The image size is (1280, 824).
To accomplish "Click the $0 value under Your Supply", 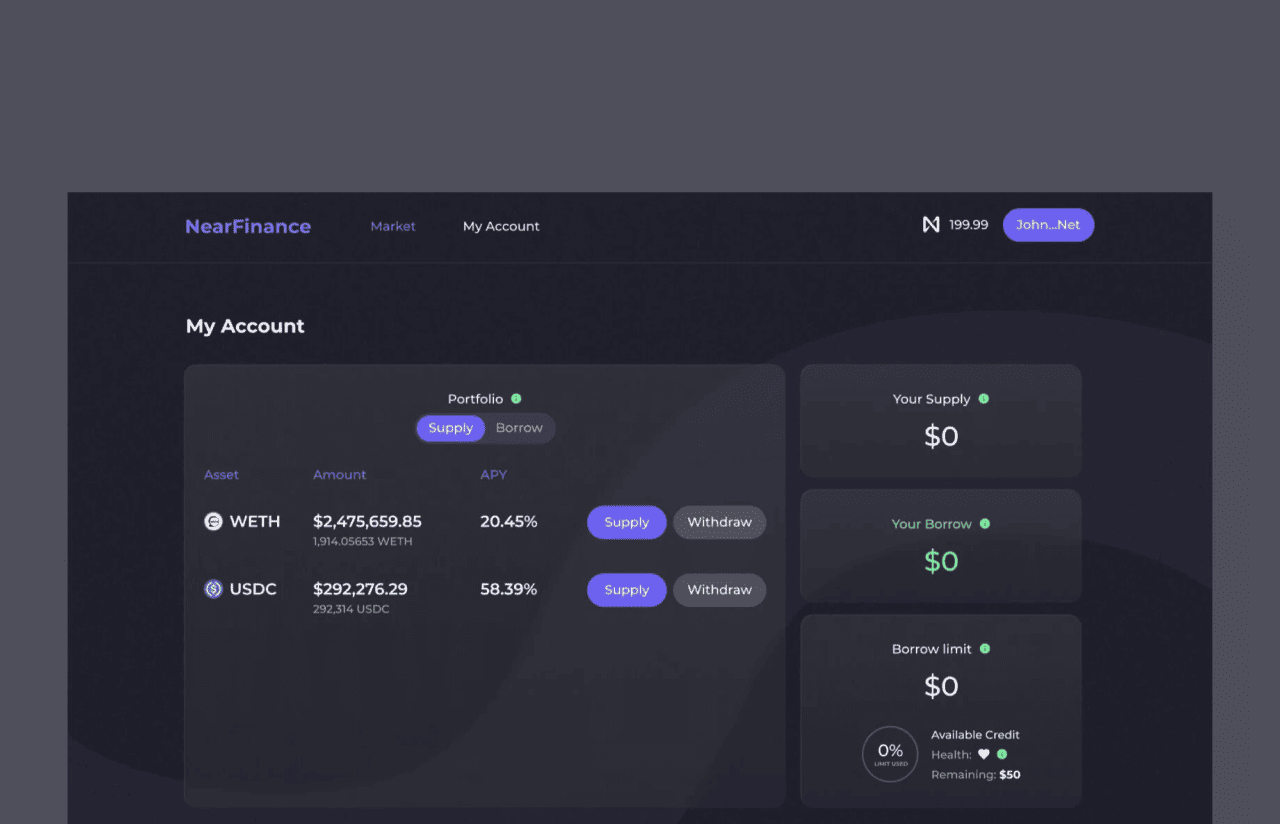I will tap(941, 436).
